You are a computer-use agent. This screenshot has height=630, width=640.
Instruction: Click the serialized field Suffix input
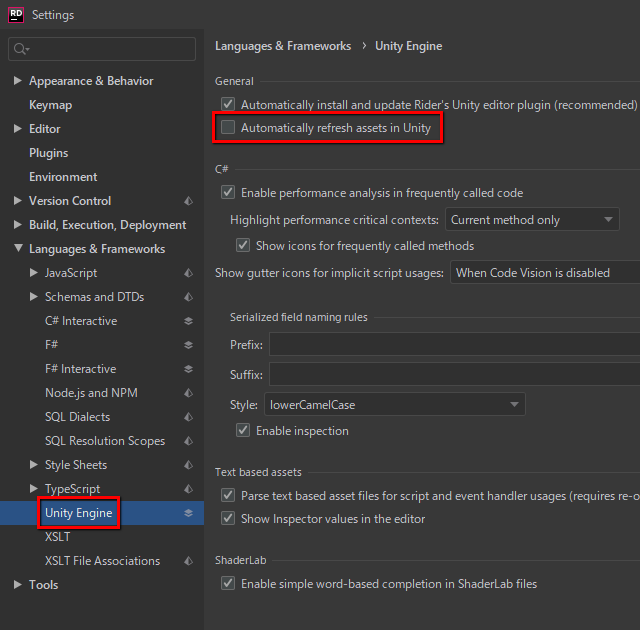pyautogui.click(x=455, y=374)
